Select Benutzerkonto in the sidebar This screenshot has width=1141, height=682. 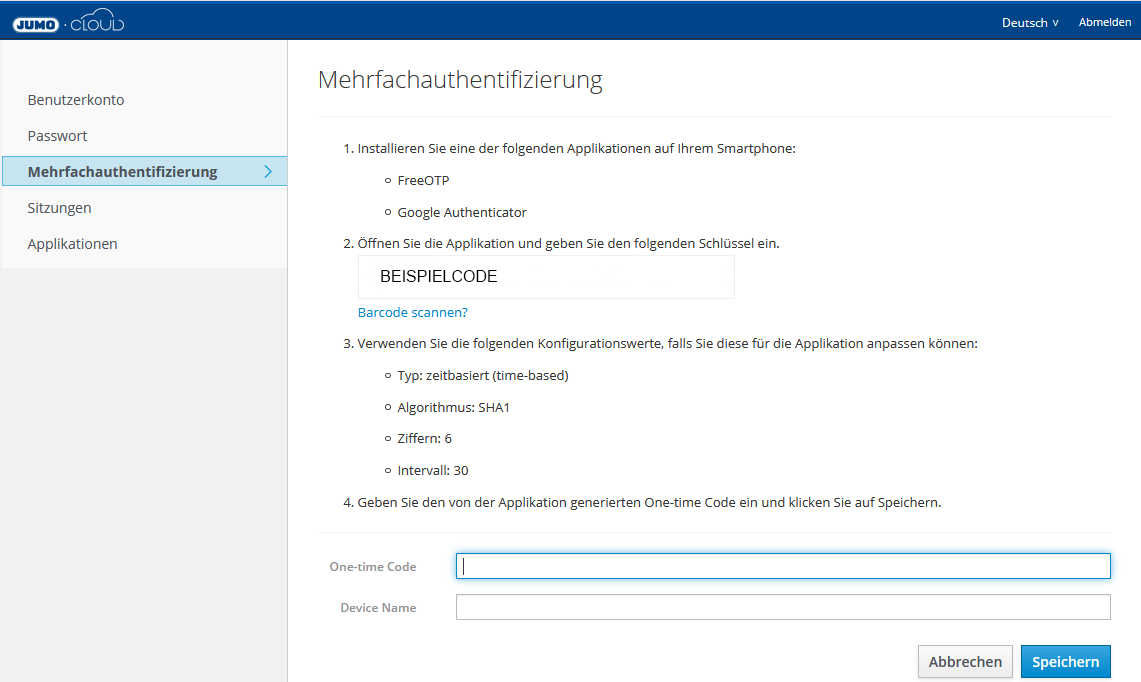click(x=76, y=99)
